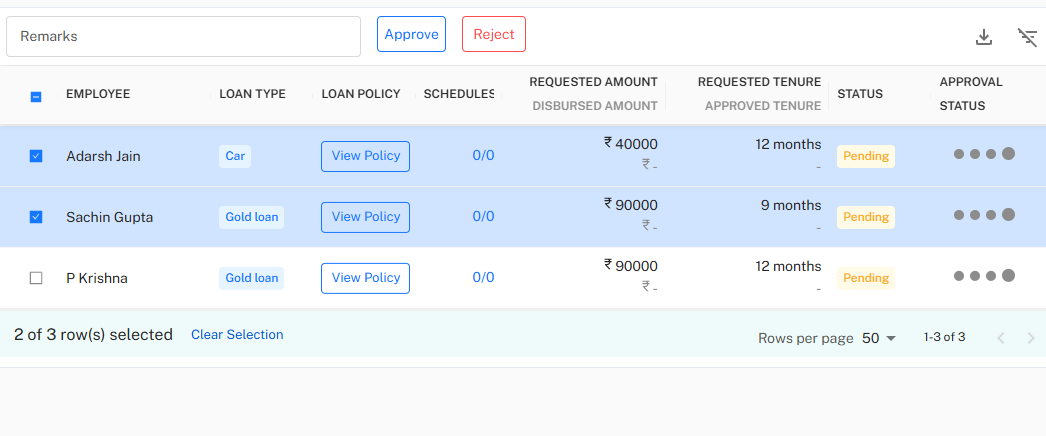Click the Remarks input field
This screenshot has height=436, width=1046.
(183, 36)
